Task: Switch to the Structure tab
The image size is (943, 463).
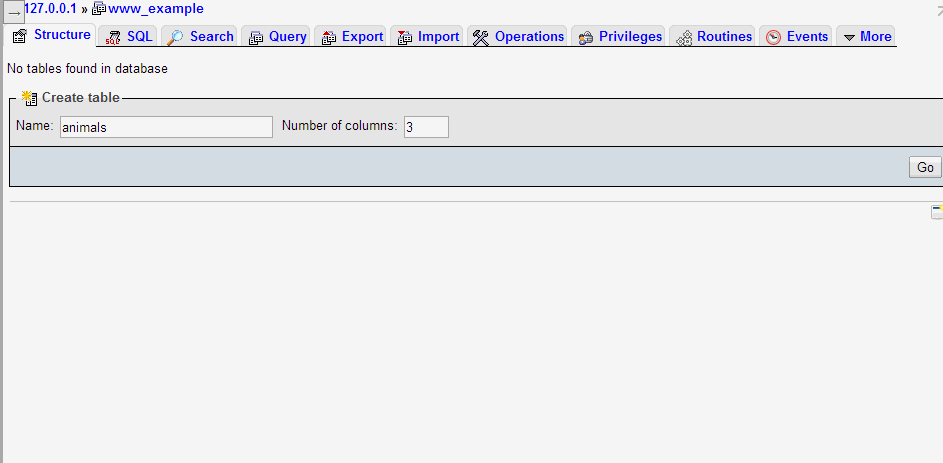Action: coord(50,35)
